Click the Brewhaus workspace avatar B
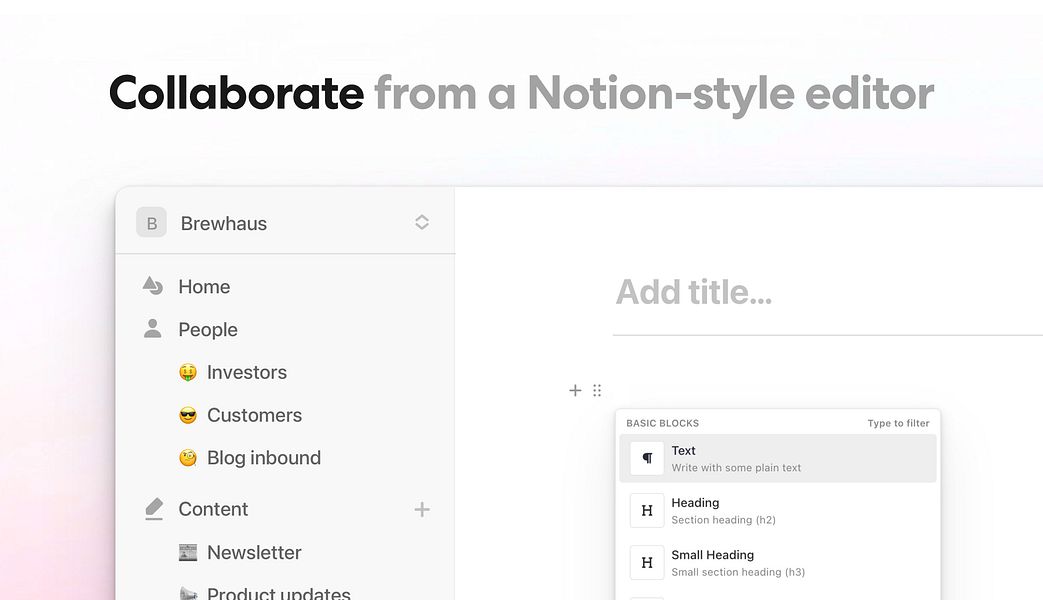The height and width of the screenshot is (600, 1043). pyautogui.click(x=152, y=223)
